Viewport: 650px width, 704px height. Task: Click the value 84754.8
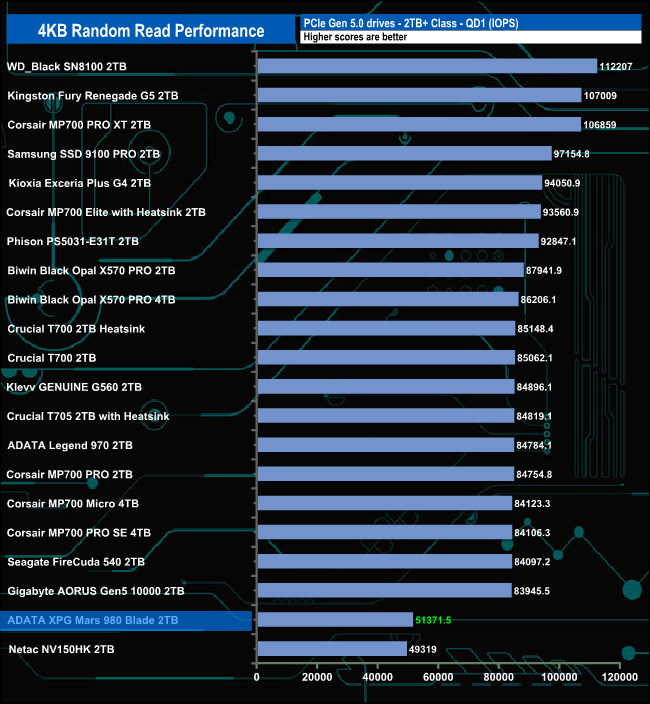[534, 475]
